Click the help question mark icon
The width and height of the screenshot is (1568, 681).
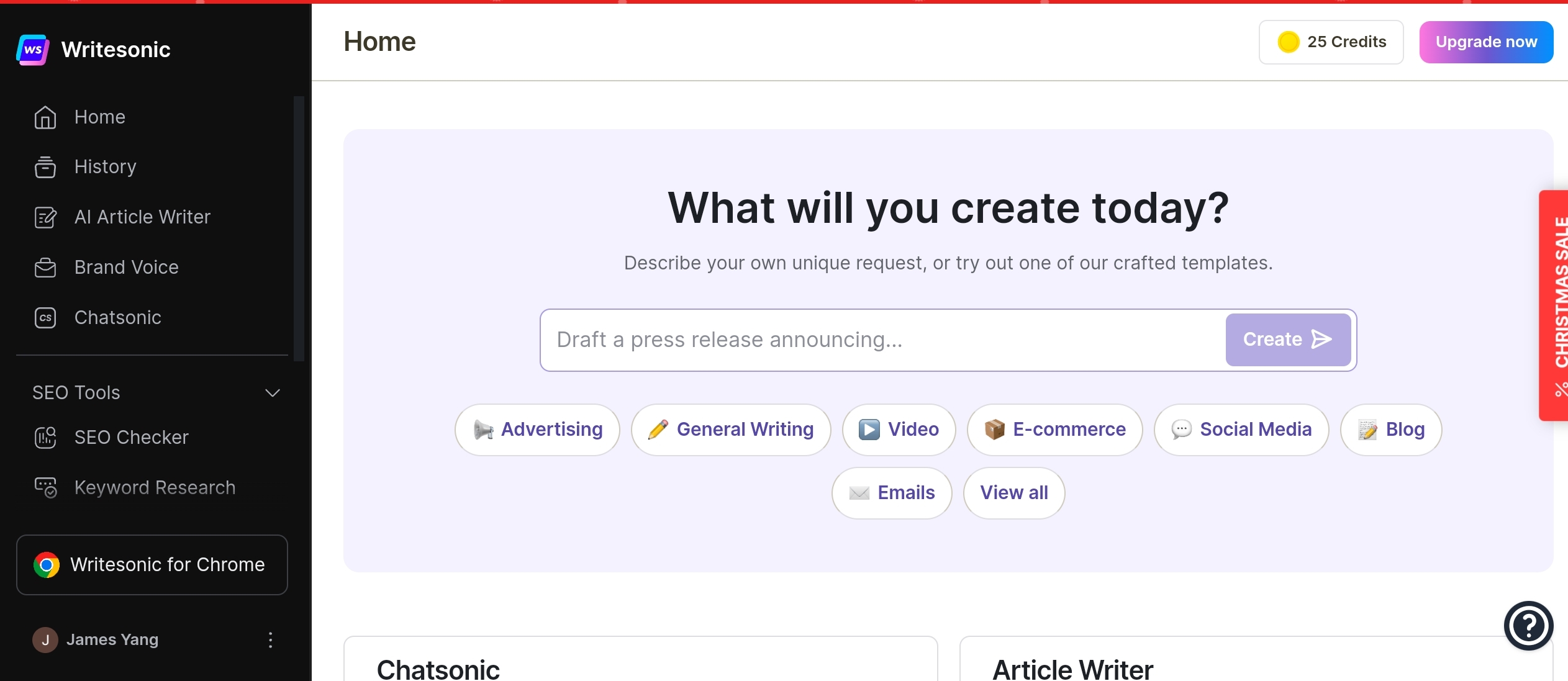pos(1528,626)
